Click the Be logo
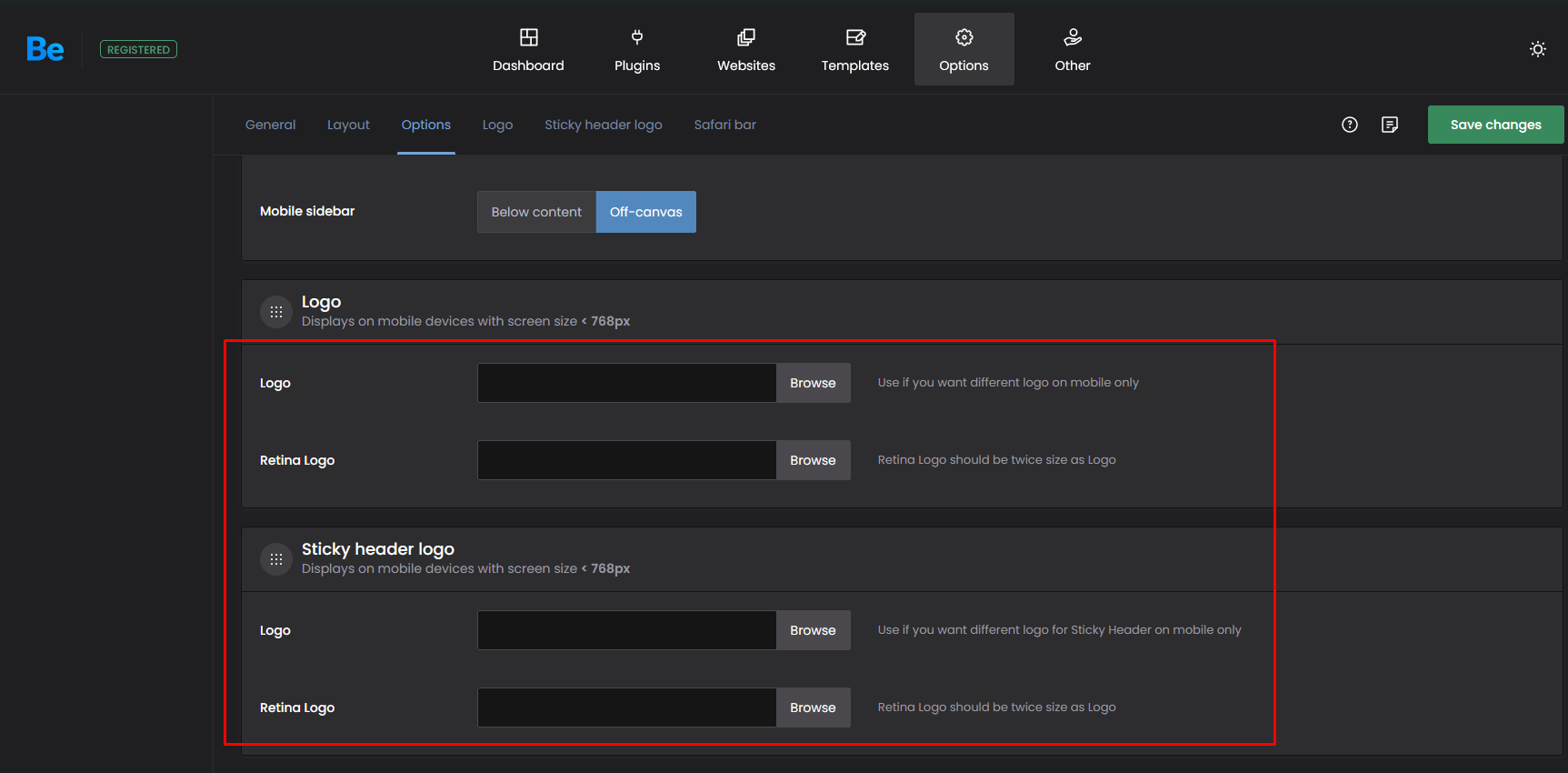 click(45, 49)
